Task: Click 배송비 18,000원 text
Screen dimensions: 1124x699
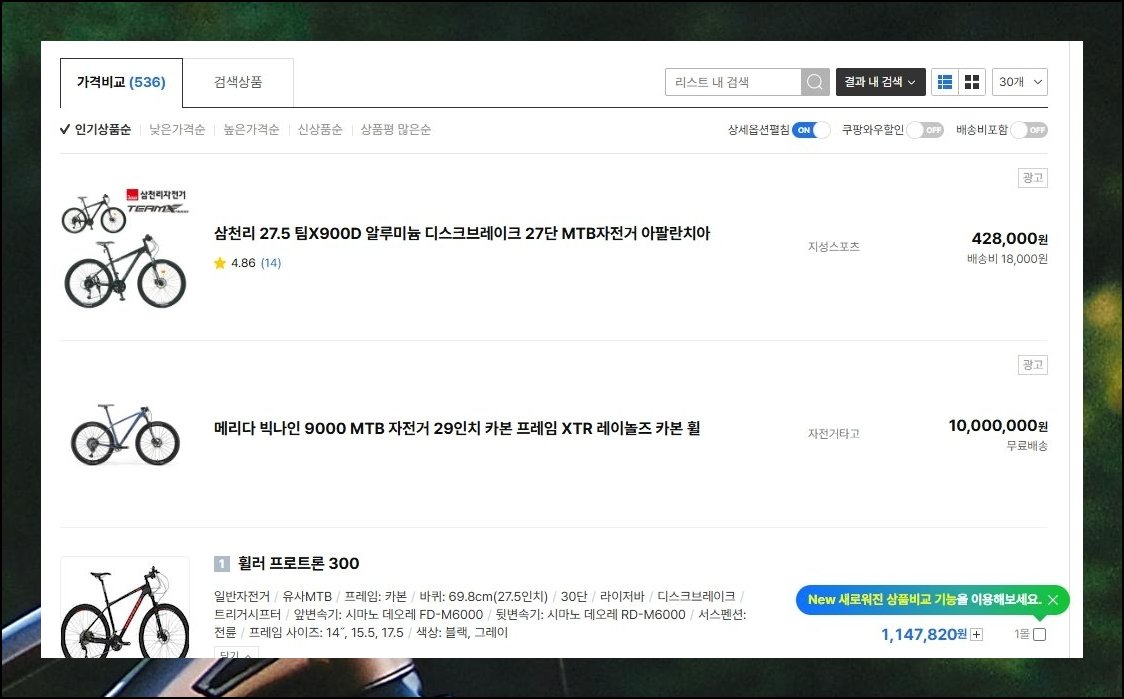Action: [1007, 259]
